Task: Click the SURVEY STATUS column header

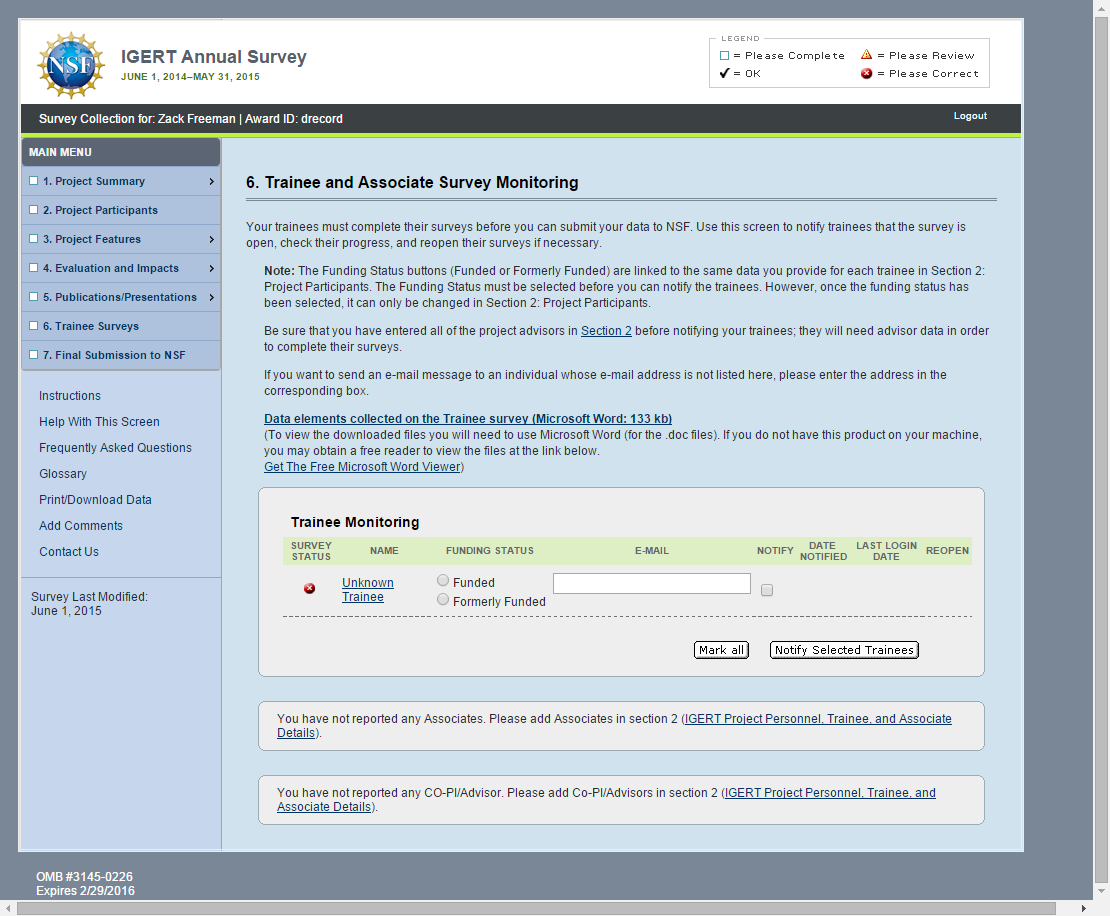Action: point(311,551)
